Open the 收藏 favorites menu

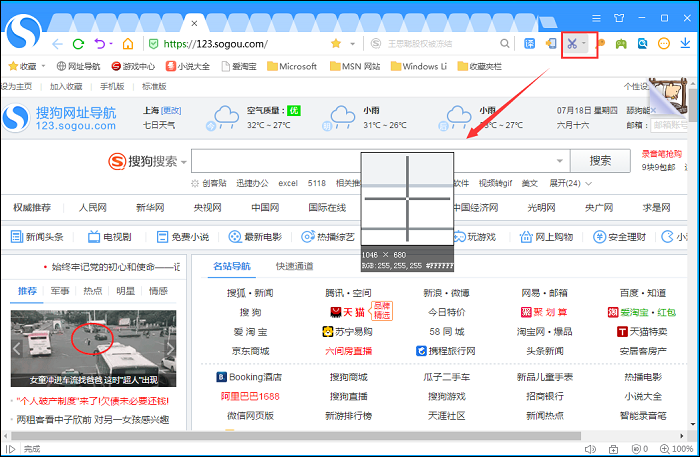point(27,66)
